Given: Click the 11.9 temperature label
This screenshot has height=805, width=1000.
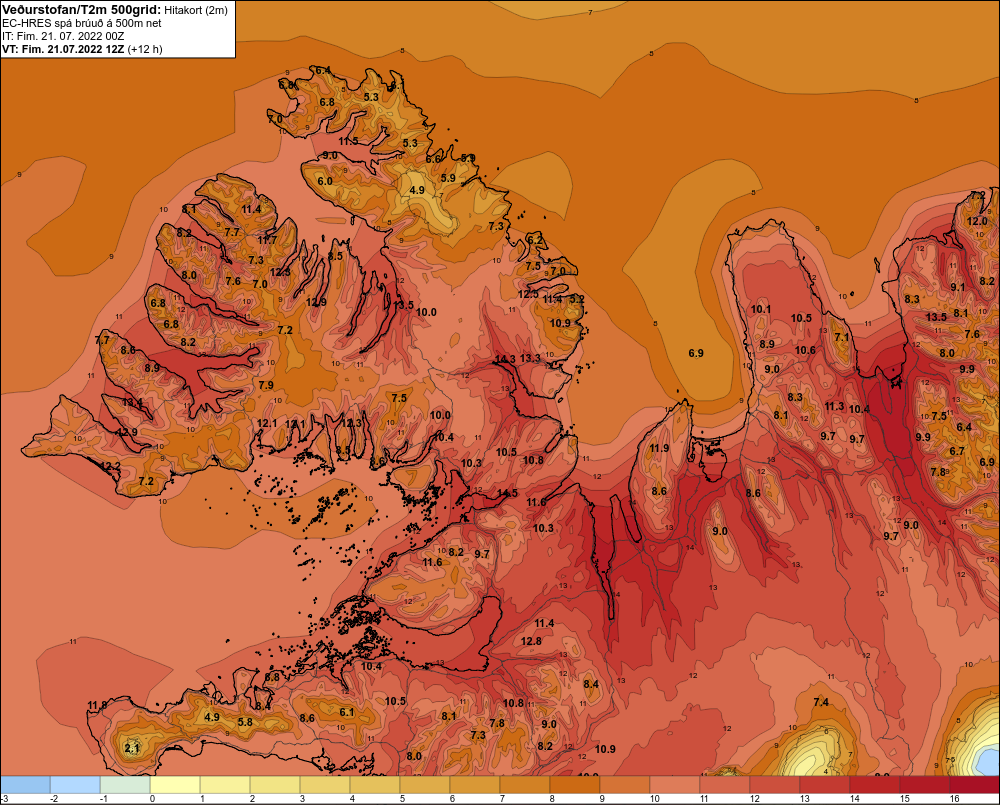Looking at the screenshot, I should [659, 448].
